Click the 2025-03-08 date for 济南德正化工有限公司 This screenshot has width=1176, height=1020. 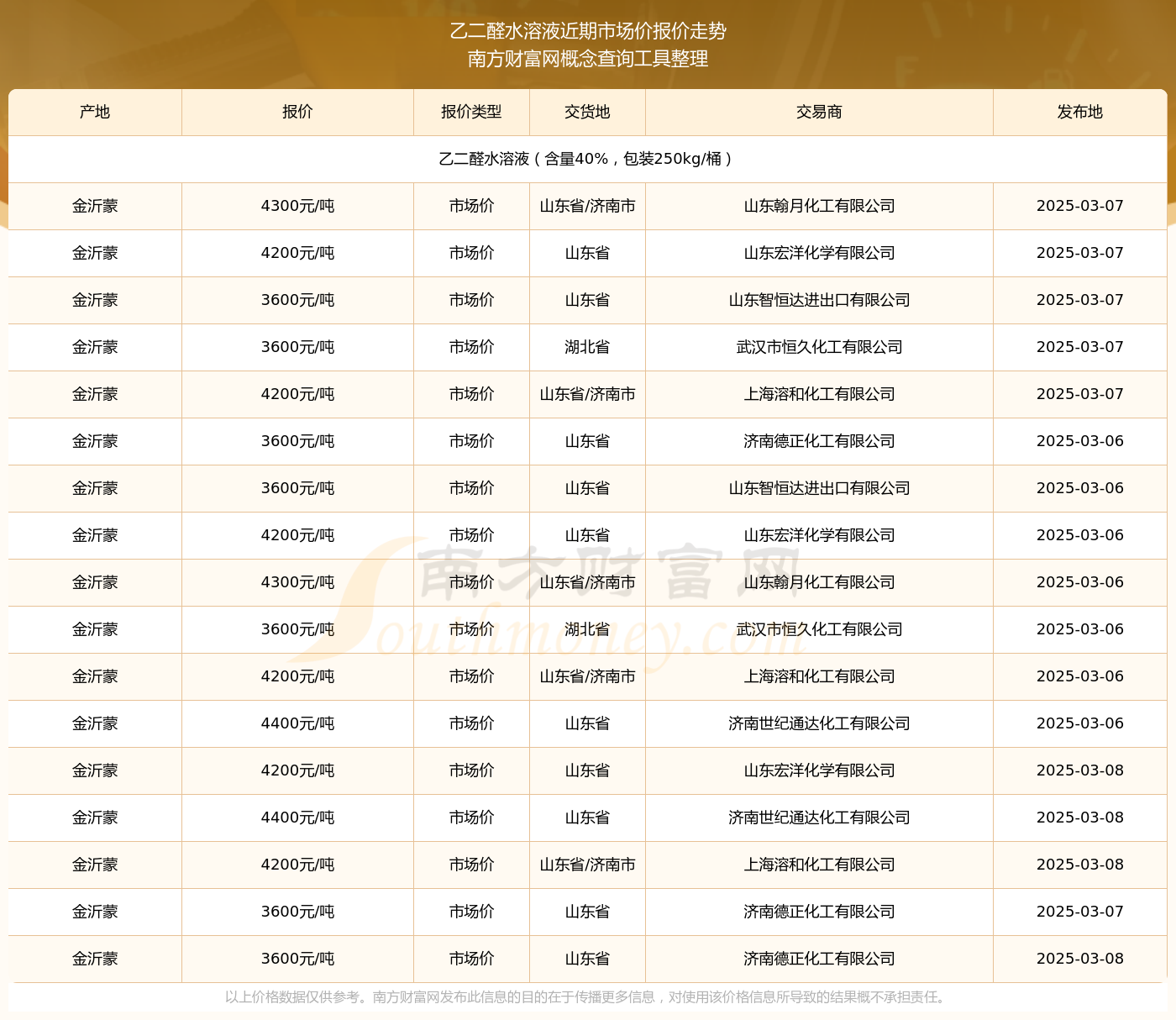coord(1079,959)
